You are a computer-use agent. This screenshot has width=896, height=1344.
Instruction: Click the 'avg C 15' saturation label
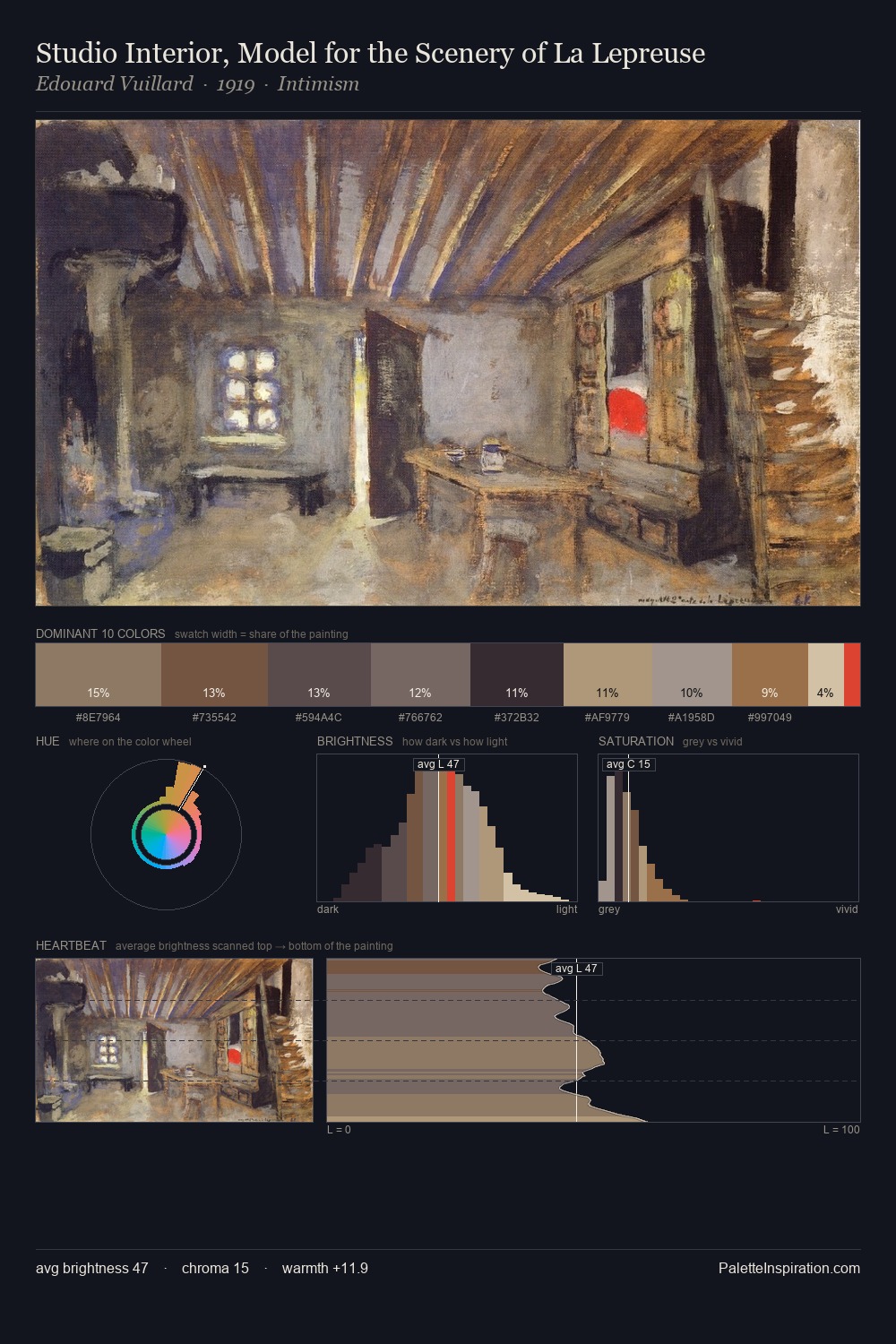pyautogui.click(x=628, y=764)
